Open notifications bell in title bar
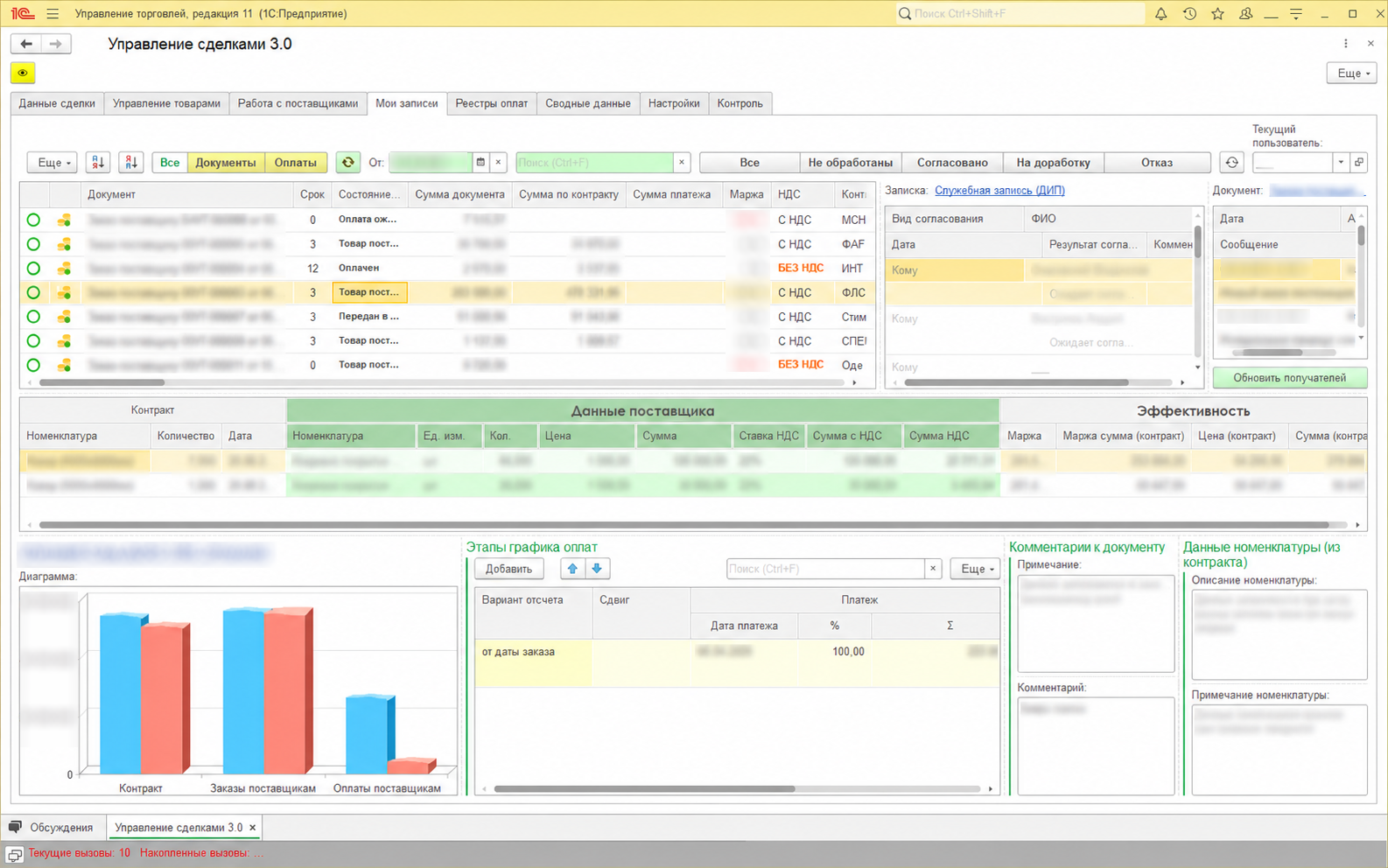Screen dimensions: 1388x868 click(1160, 14)
